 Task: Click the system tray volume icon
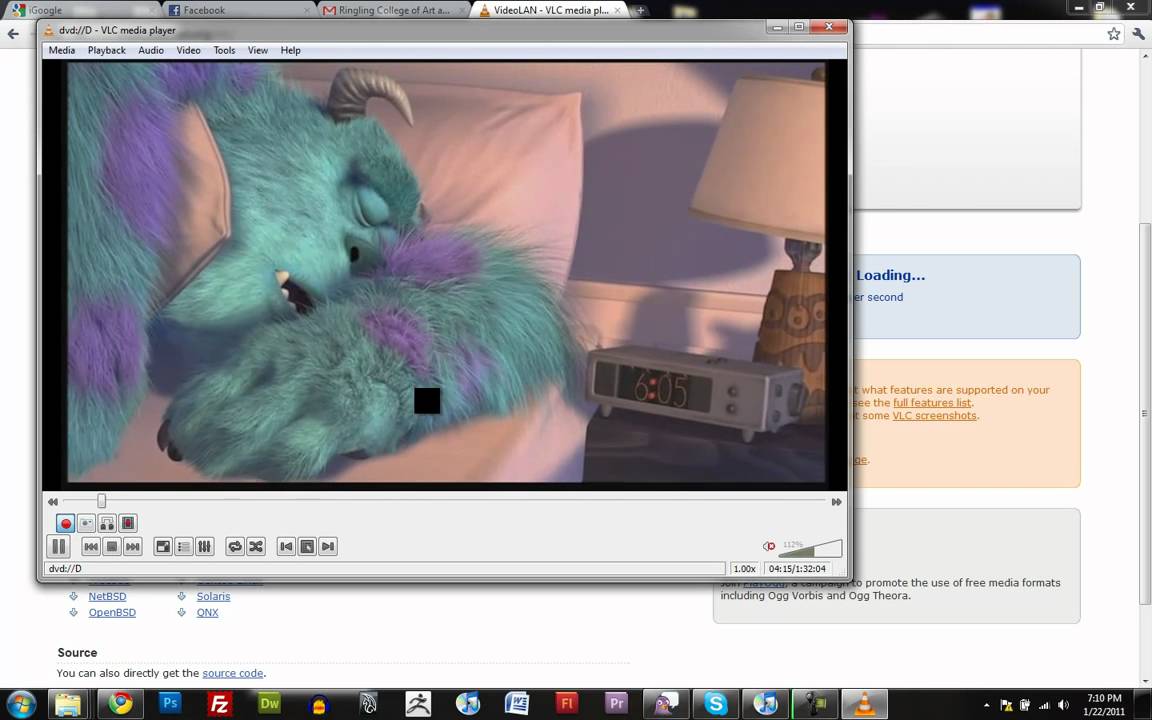coord(1063,705)
